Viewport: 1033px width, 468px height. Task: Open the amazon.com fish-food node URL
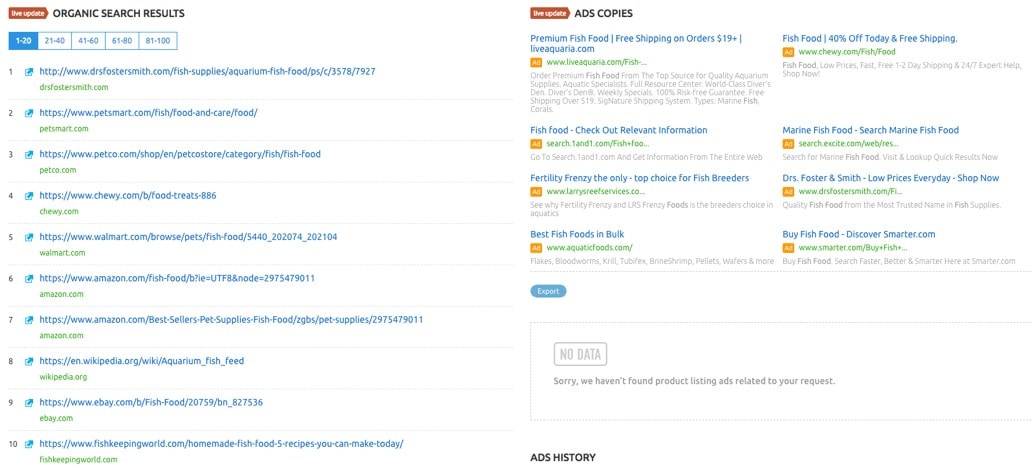177,278
